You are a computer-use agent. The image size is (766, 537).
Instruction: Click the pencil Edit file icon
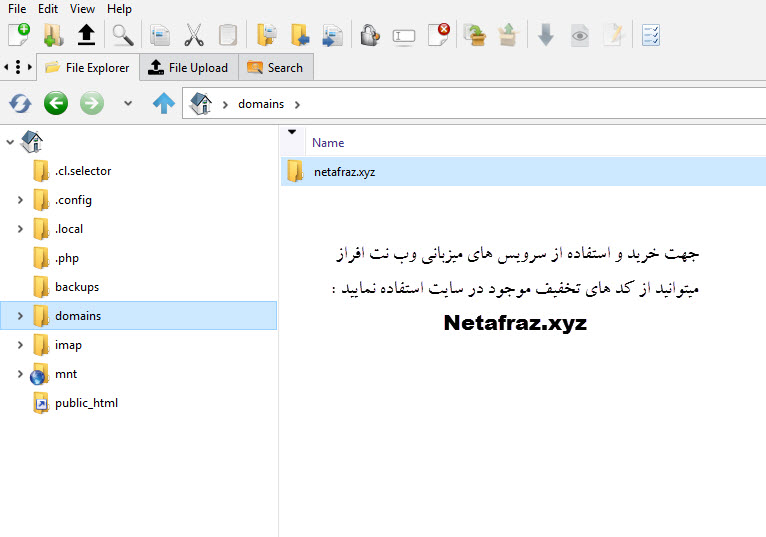click(x=613, y=35)
